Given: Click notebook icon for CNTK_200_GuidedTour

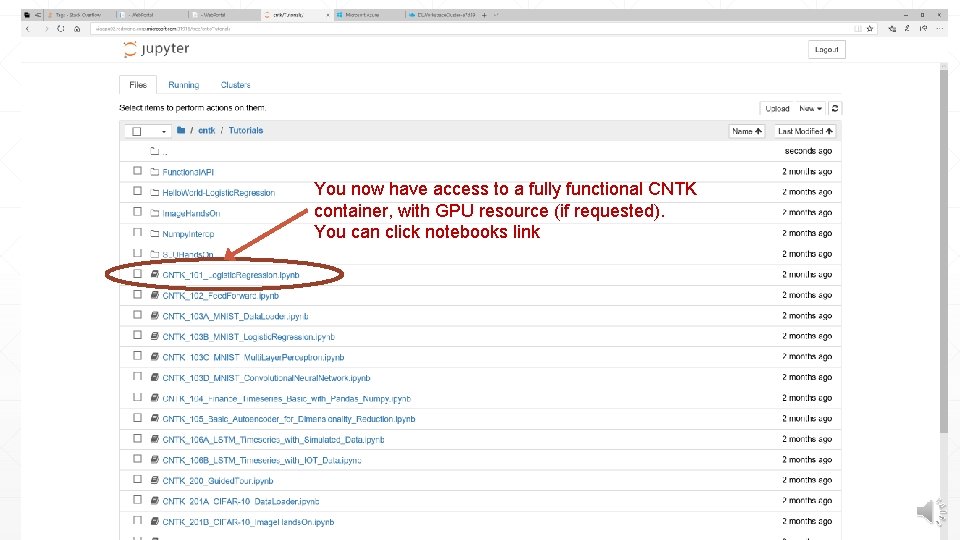Looking at the screenshot, I should click(x=155, y=481).
